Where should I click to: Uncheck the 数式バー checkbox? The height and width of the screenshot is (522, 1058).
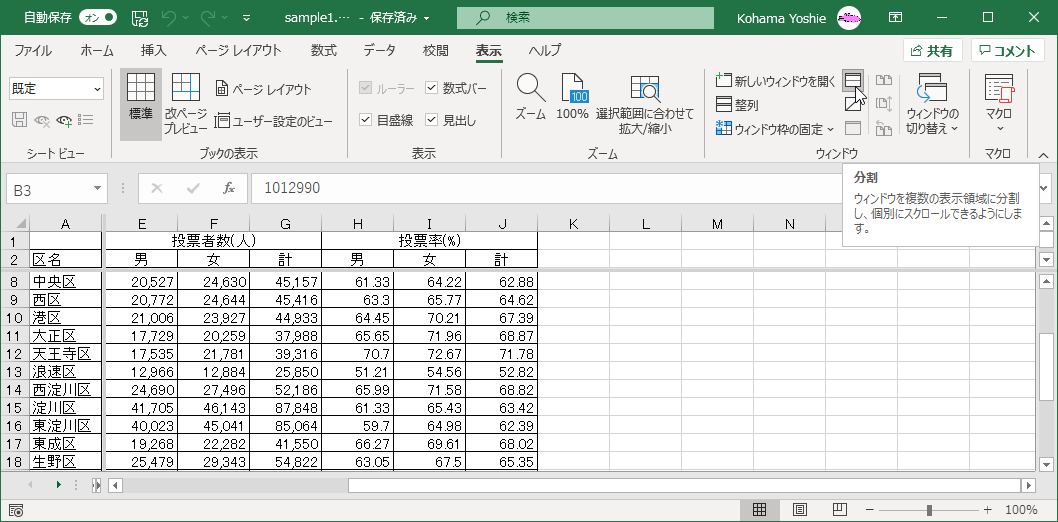pyautogui.click(x=432, y=88)
